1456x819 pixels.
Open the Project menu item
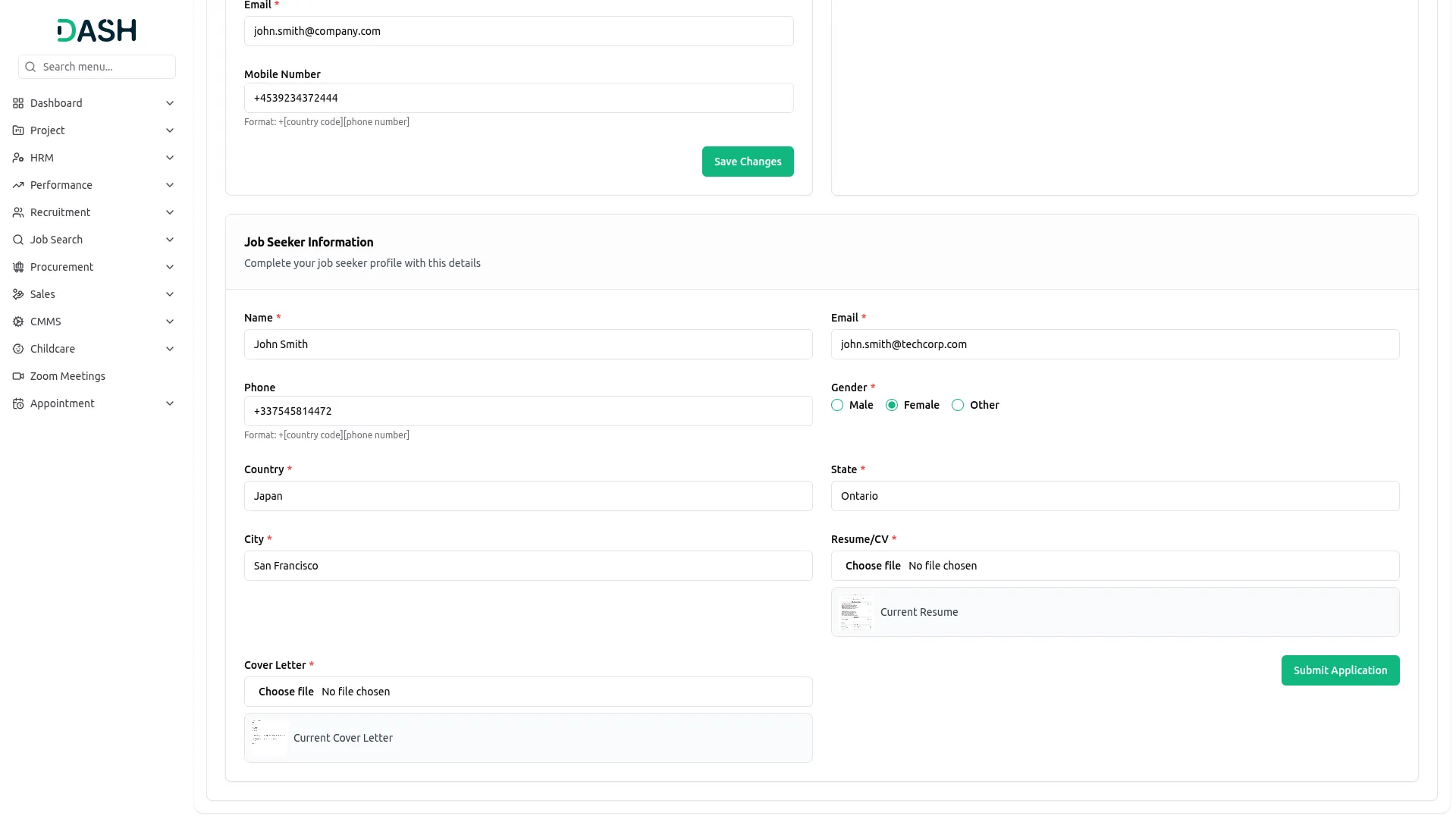(48, 130)
